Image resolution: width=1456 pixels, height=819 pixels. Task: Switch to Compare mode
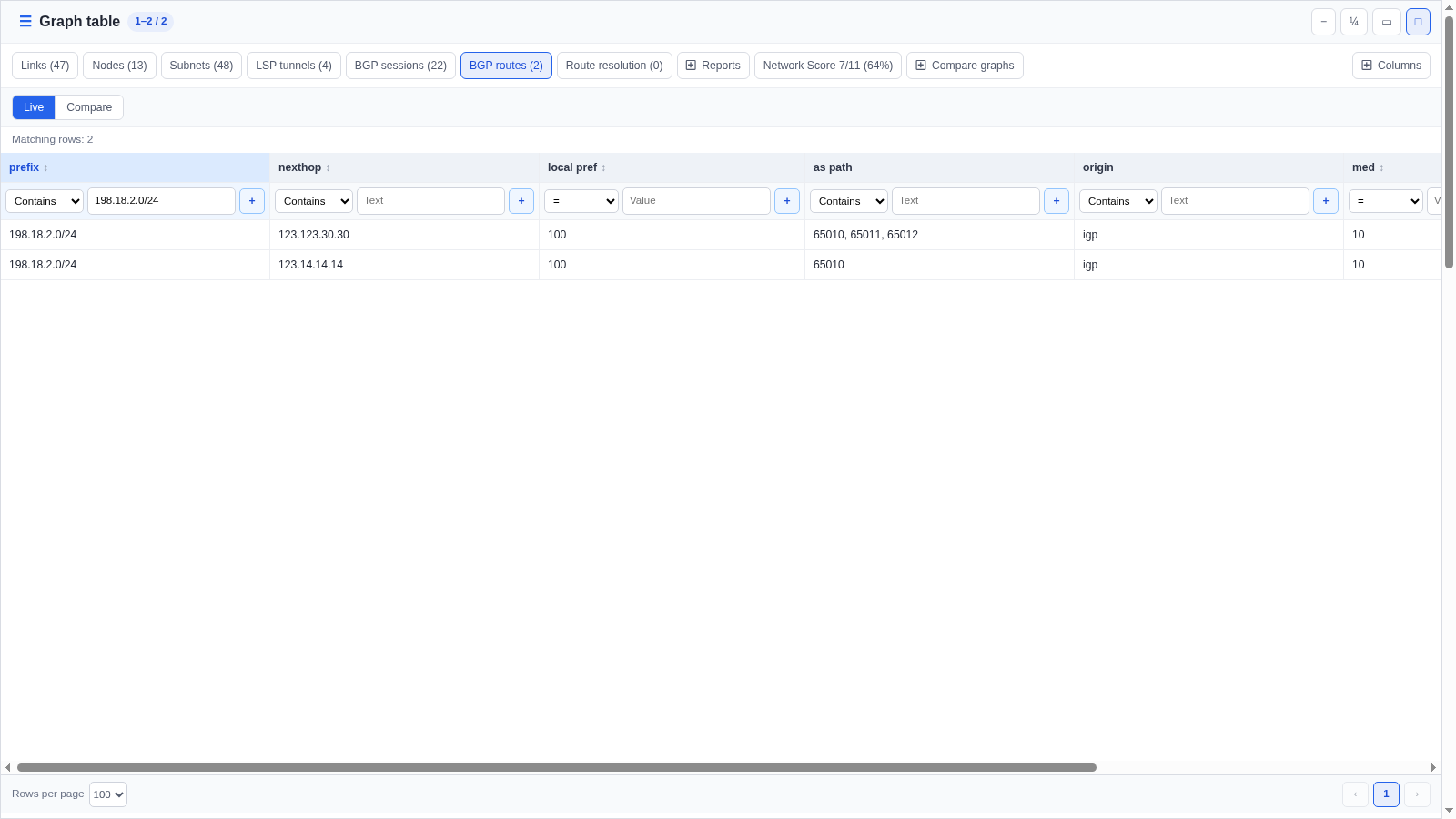(89, 107)
